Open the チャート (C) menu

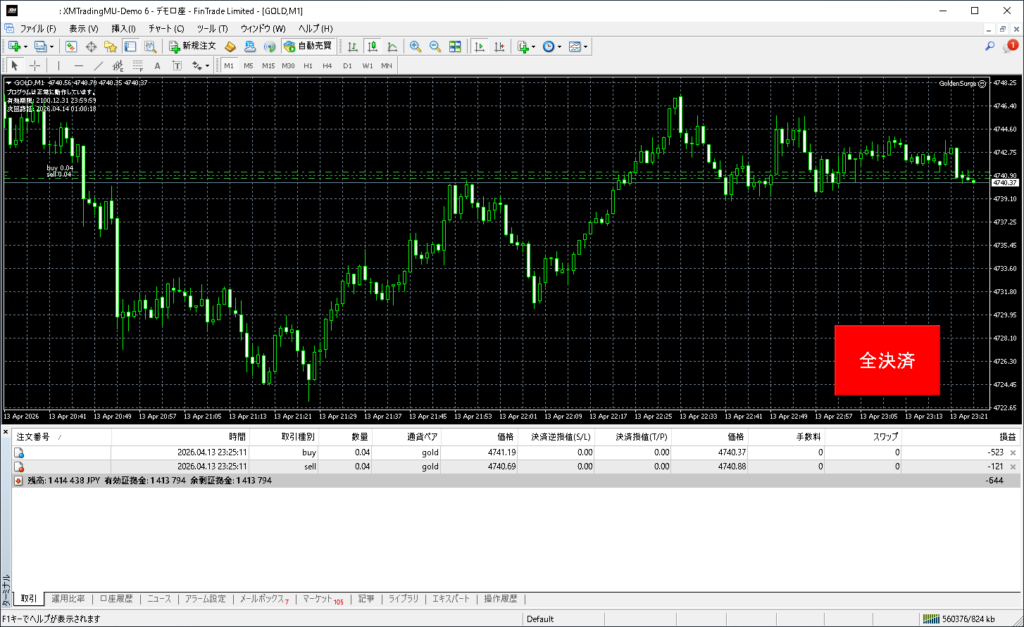165,28
